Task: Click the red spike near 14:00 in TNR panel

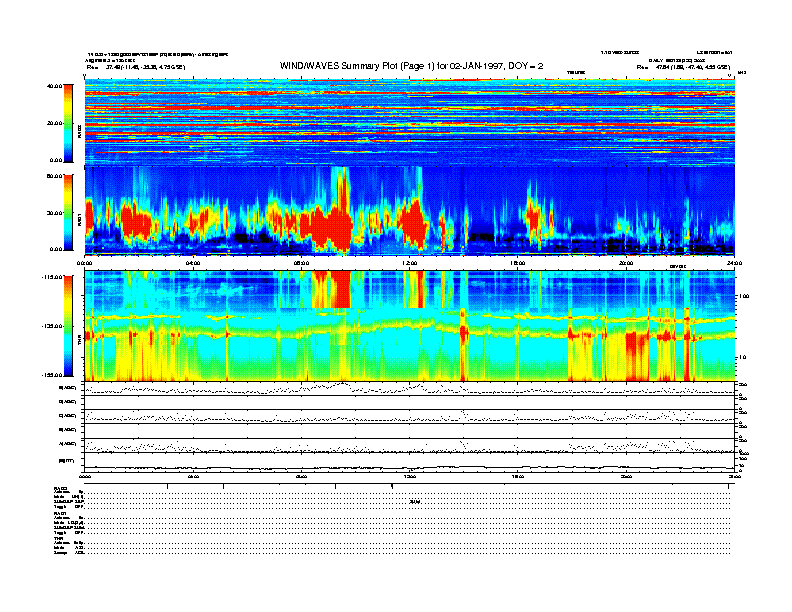Action: coord(463,343)
